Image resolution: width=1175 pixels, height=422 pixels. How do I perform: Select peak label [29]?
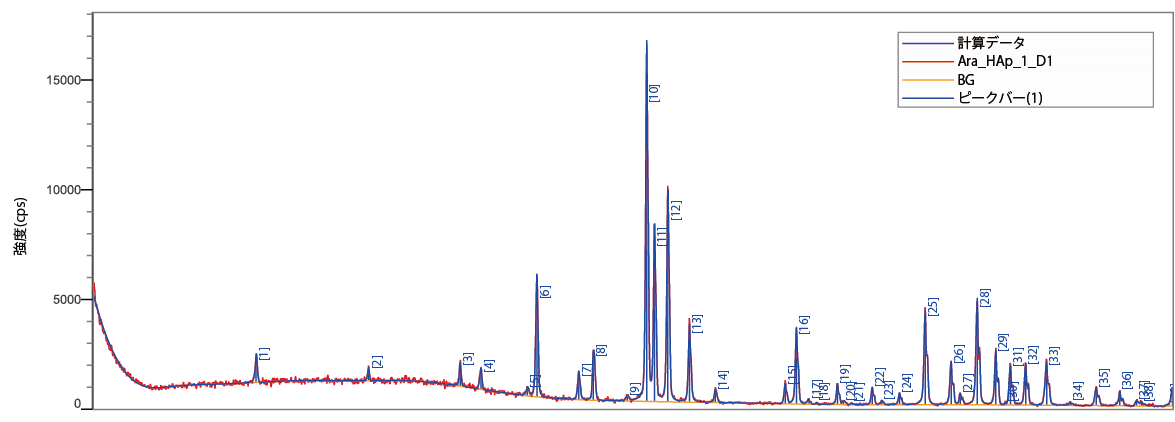(1003, 343)
